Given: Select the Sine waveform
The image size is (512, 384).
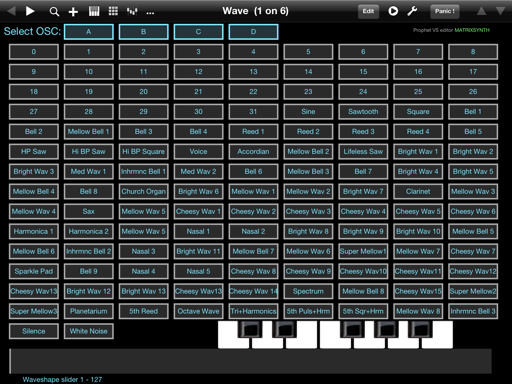Looking at the screenshot, I should [x=308, y=112].
